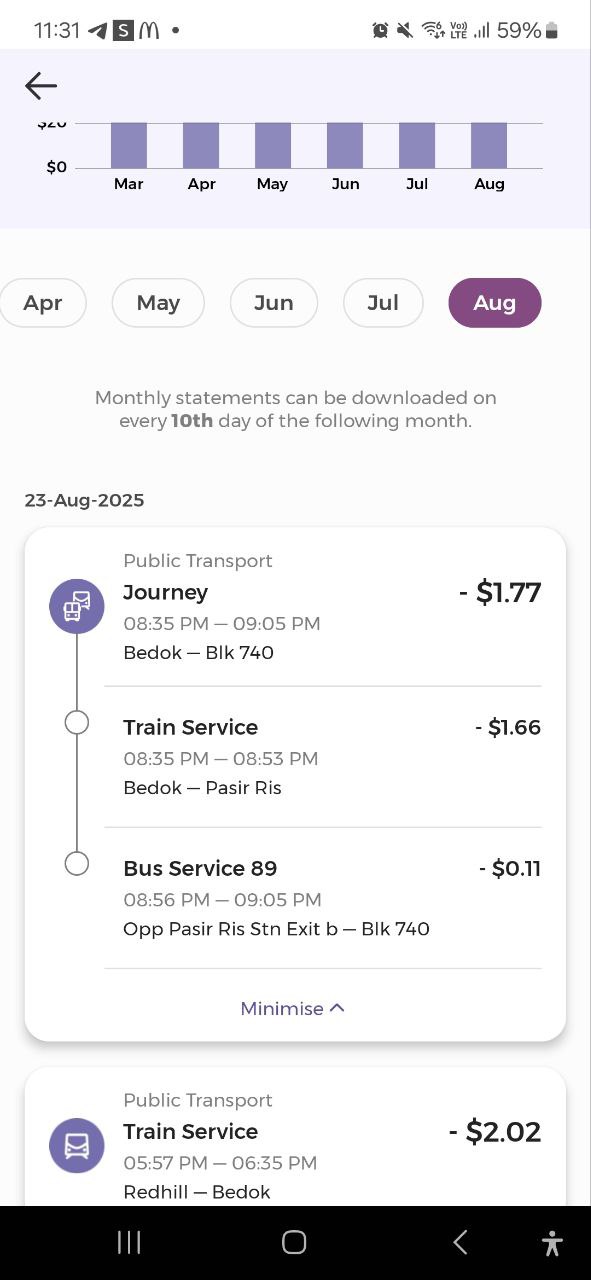The image size is (591, 1280).
Task: Select the Apr month chip
Action: coord(43,303)
